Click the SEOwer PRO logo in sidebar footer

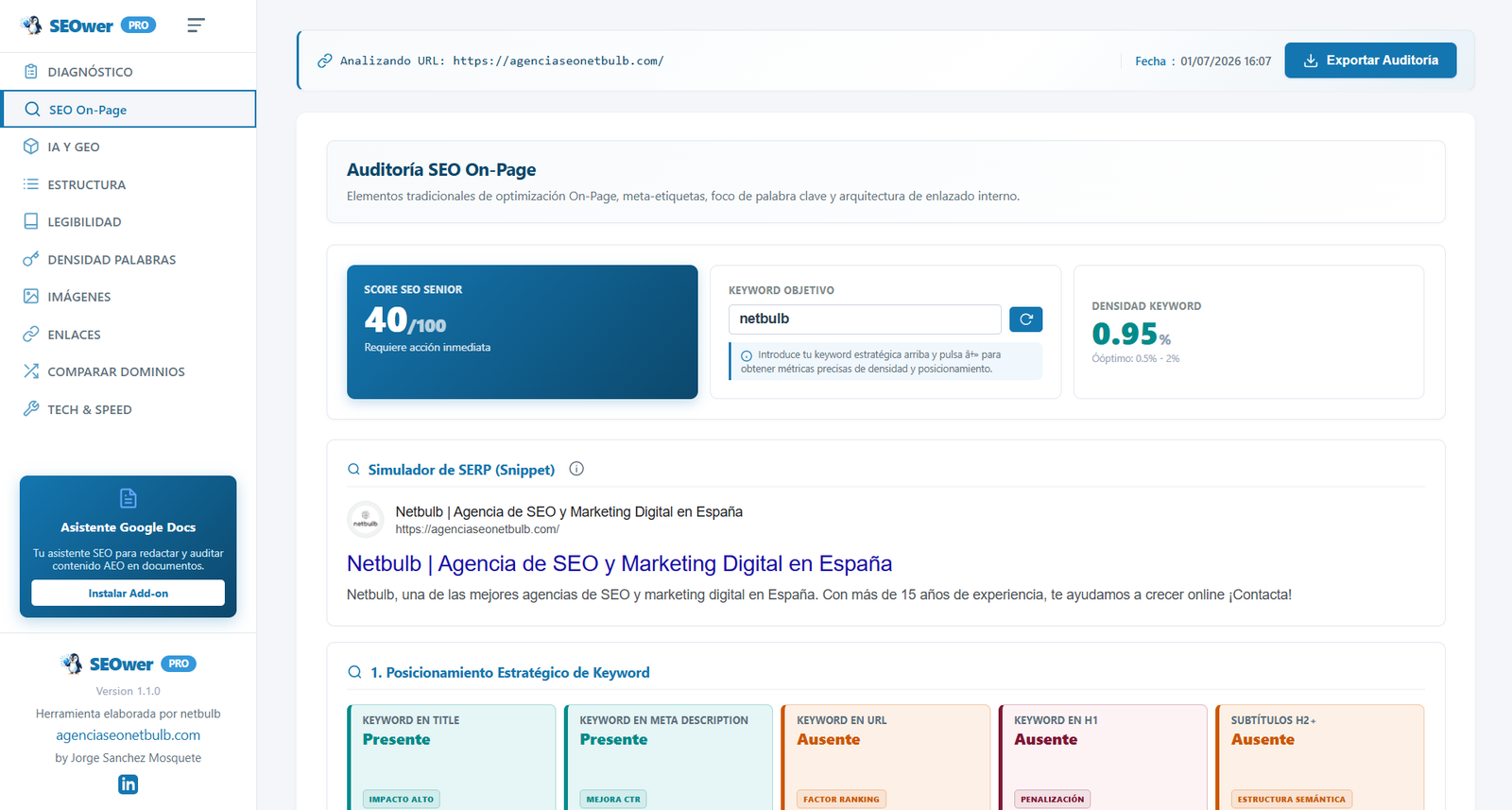pos(129,664)
